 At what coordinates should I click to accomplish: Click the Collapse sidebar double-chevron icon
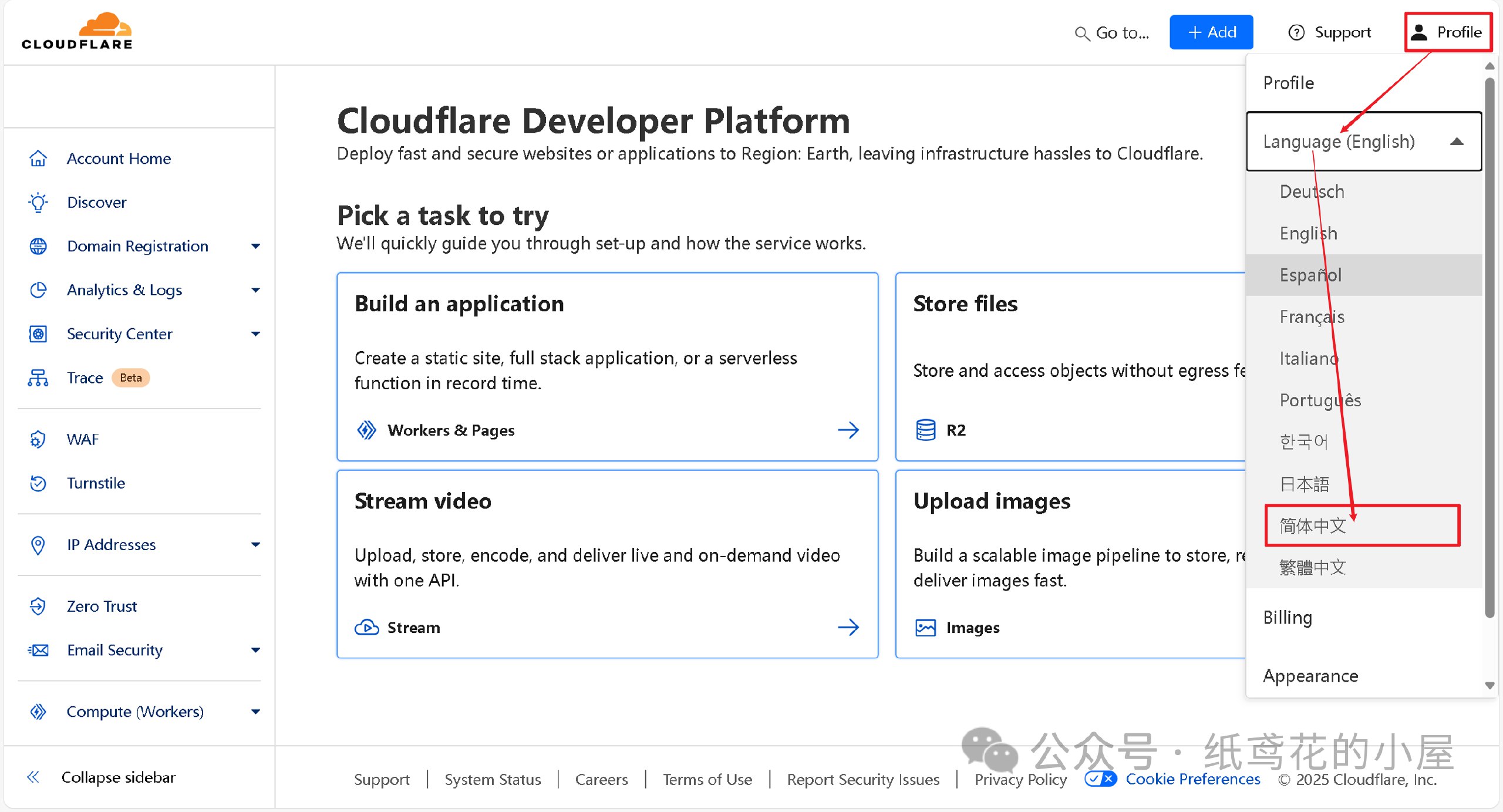33,777
